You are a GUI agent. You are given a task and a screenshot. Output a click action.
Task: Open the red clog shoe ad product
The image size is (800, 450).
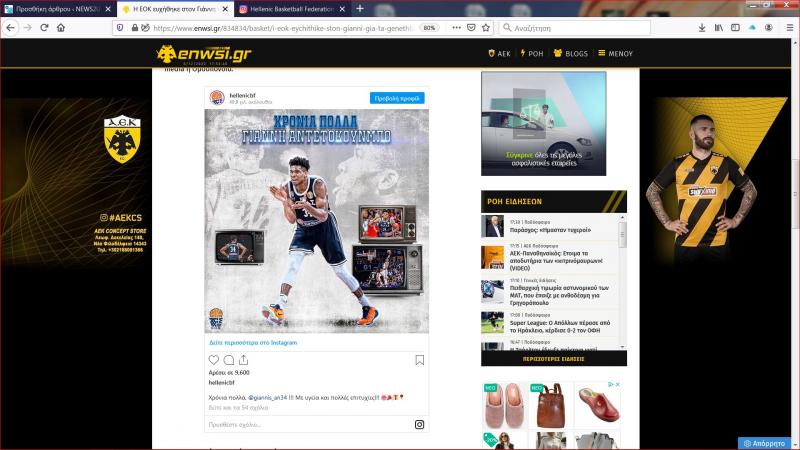coord(597,405)
